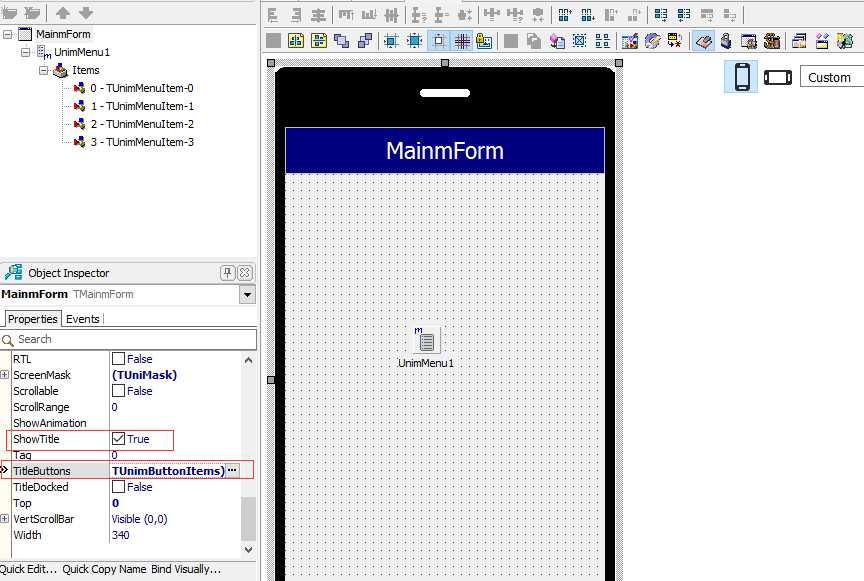
Task: Select the UnimMenu1 tree item
Action: 82,52
